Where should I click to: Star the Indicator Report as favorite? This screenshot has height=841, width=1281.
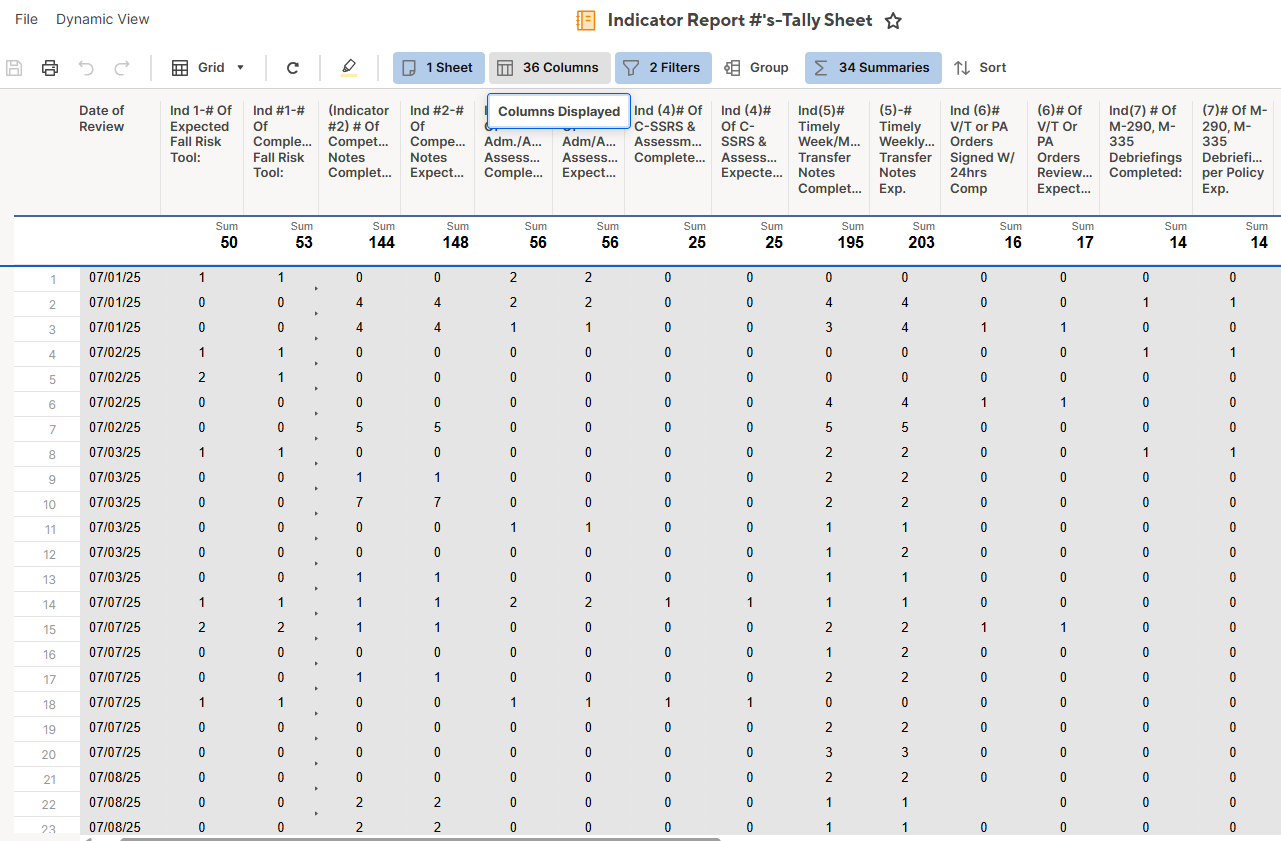(x=894, y=21)
